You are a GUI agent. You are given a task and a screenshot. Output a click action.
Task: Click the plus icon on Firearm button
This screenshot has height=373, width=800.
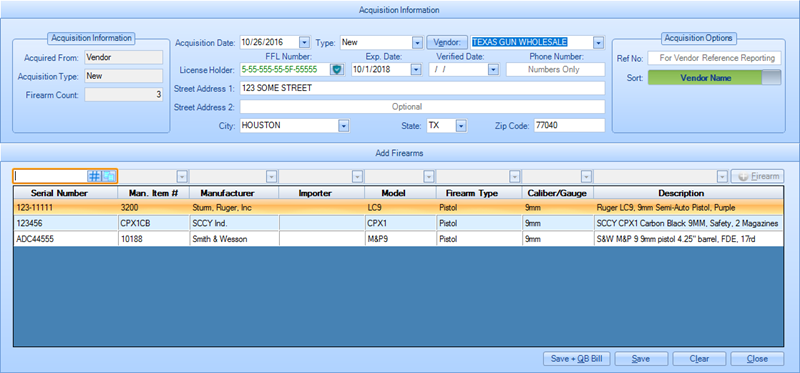tap(743, 177)
